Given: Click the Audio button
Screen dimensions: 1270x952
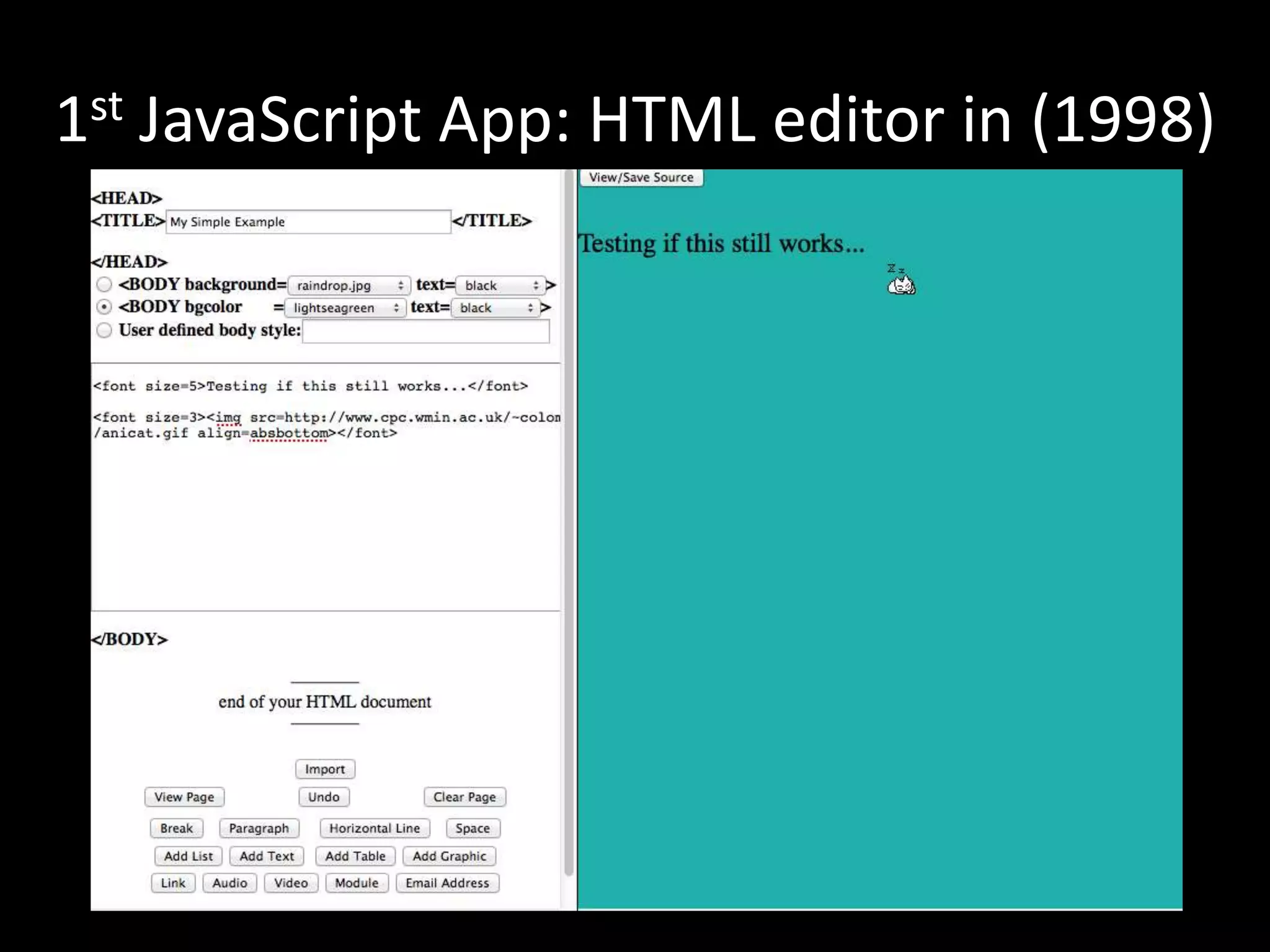Looking at the screenshot, I should (229, 883).
